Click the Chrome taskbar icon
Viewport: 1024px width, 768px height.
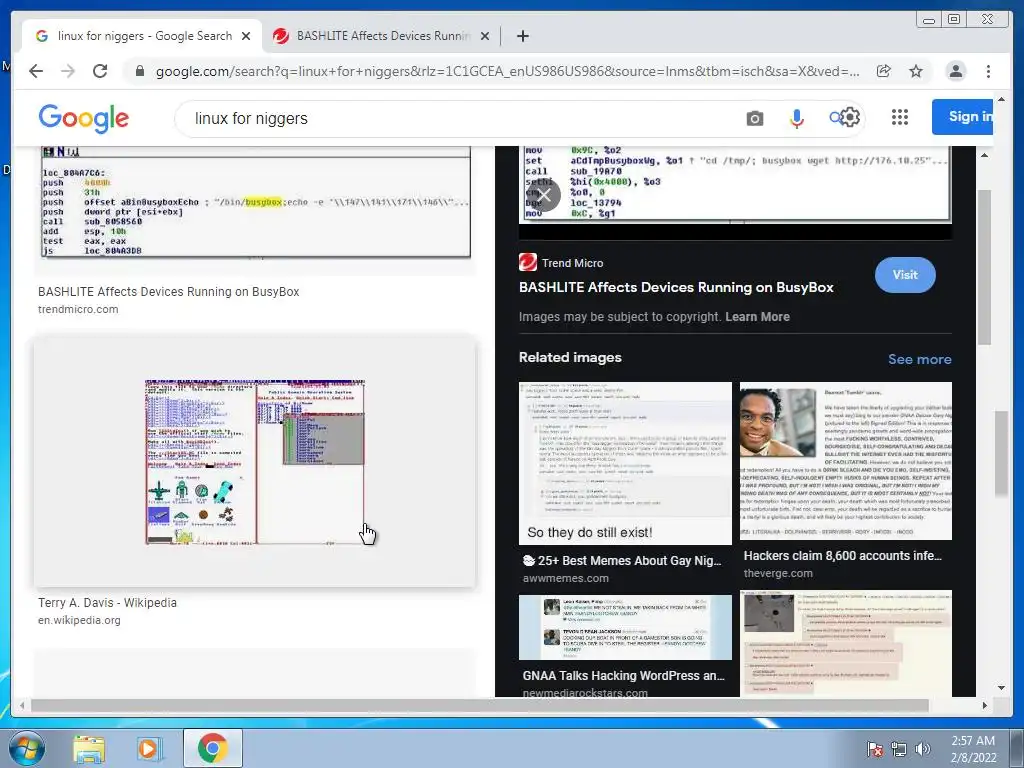[x=212, y=748]
